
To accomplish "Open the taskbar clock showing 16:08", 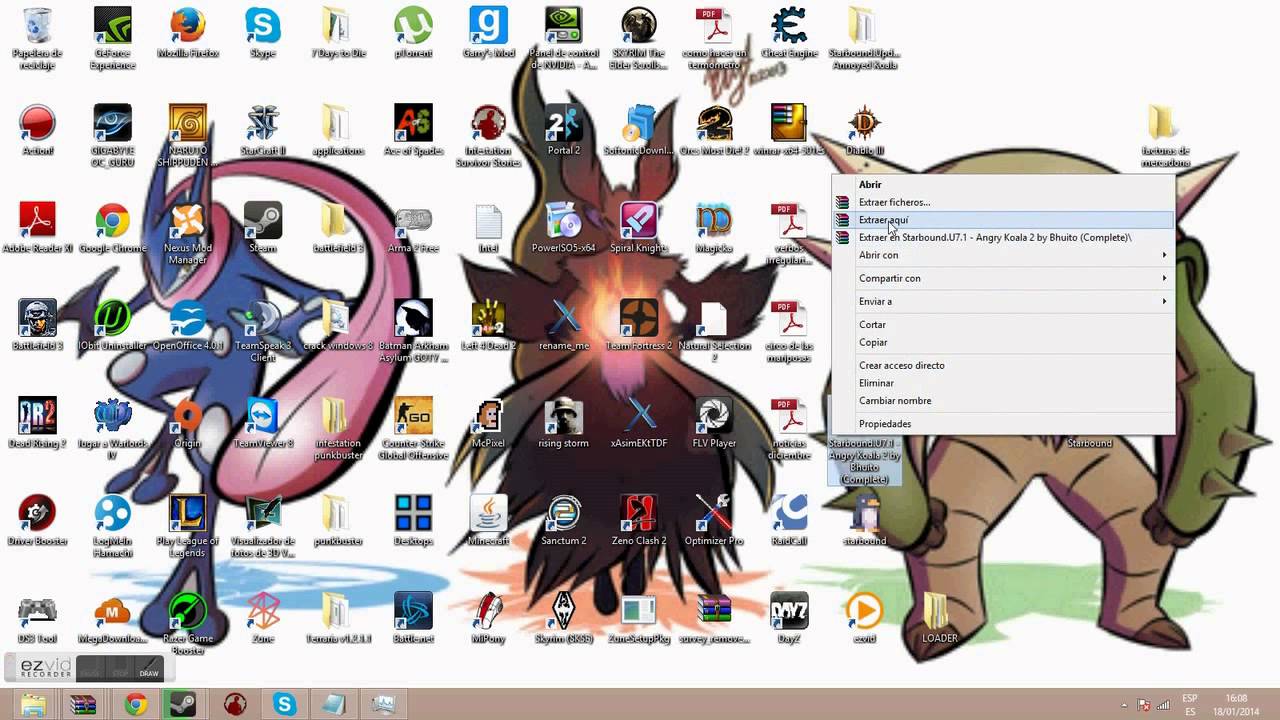I will (x=1237, y=704).
